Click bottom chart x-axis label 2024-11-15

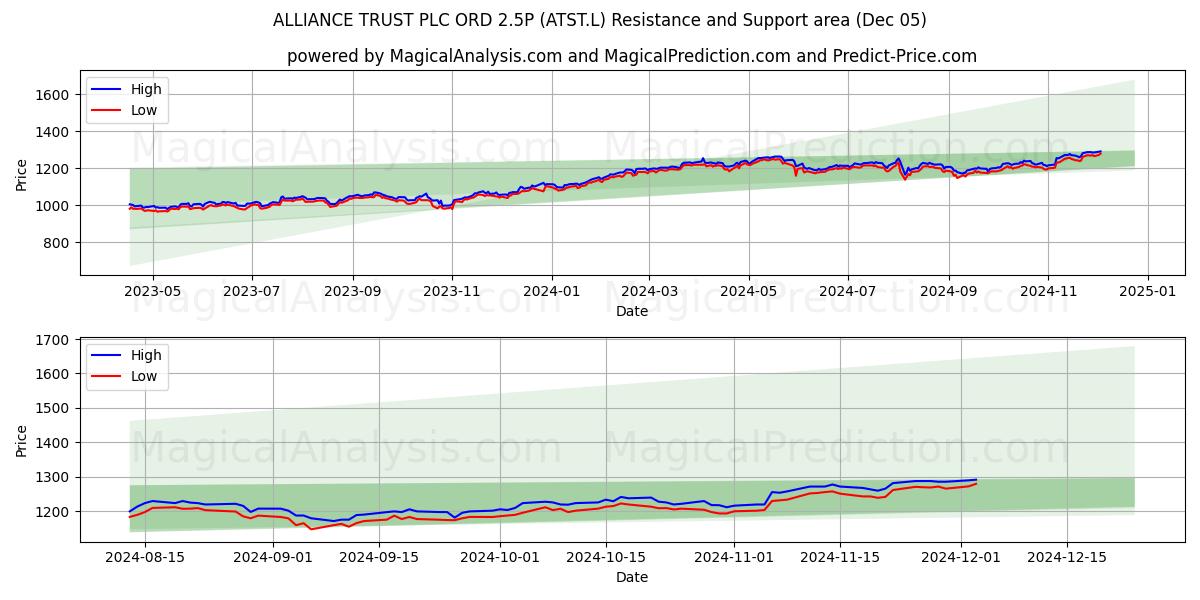[840, 559]
